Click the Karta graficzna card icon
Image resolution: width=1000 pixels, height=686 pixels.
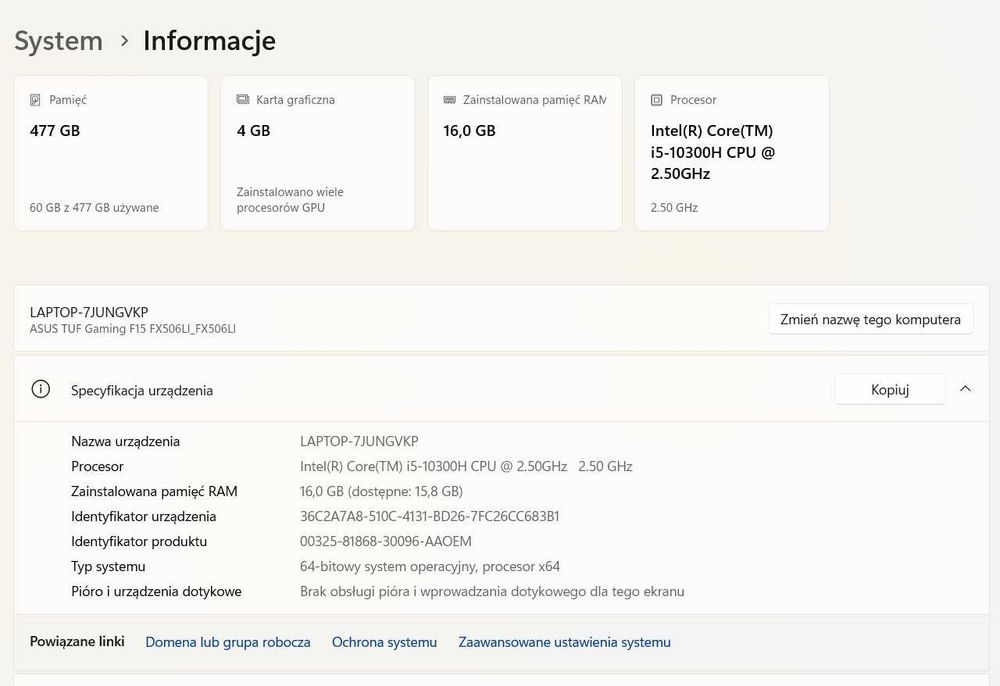coord(243,100)
